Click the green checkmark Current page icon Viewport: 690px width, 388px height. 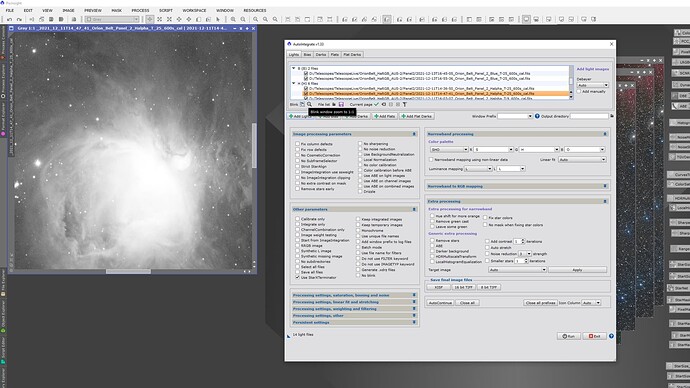[376, 104]
